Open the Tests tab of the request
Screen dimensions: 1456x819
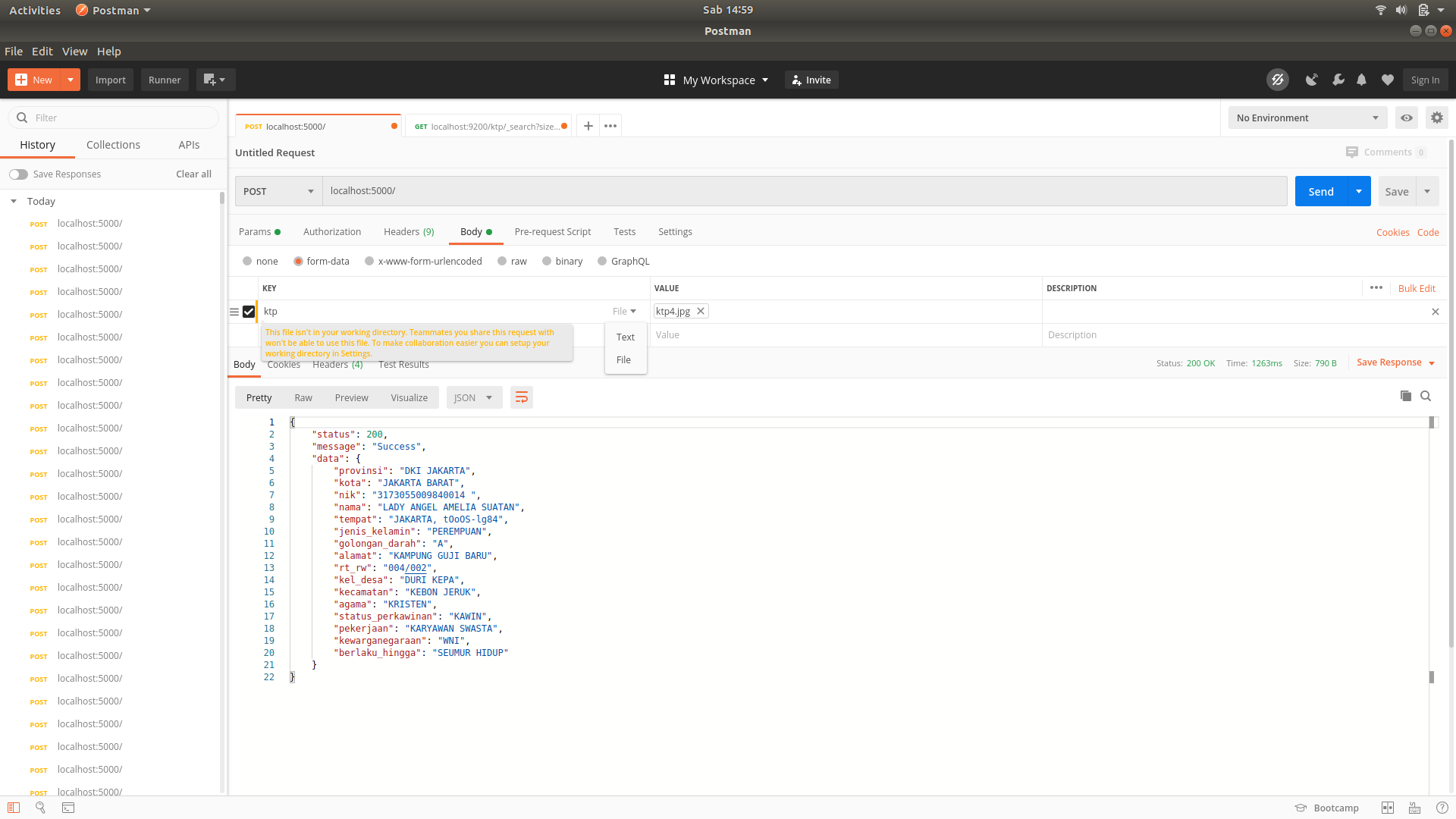pyautogui.click(x=624, y=231)
